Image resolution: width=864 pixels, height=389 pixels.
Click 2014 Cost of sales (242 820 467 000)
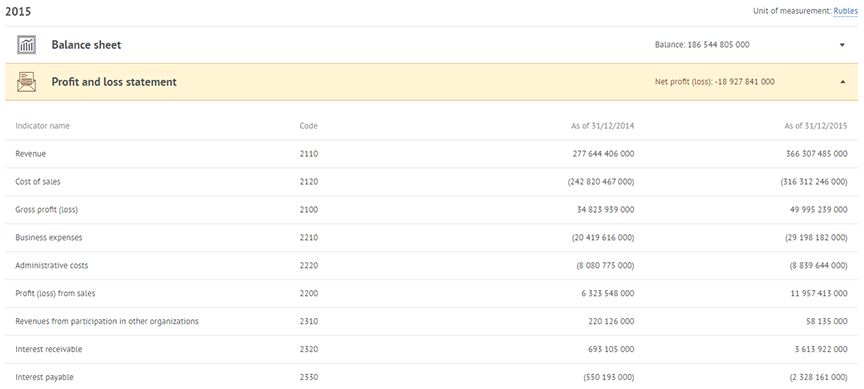[601, 182]
